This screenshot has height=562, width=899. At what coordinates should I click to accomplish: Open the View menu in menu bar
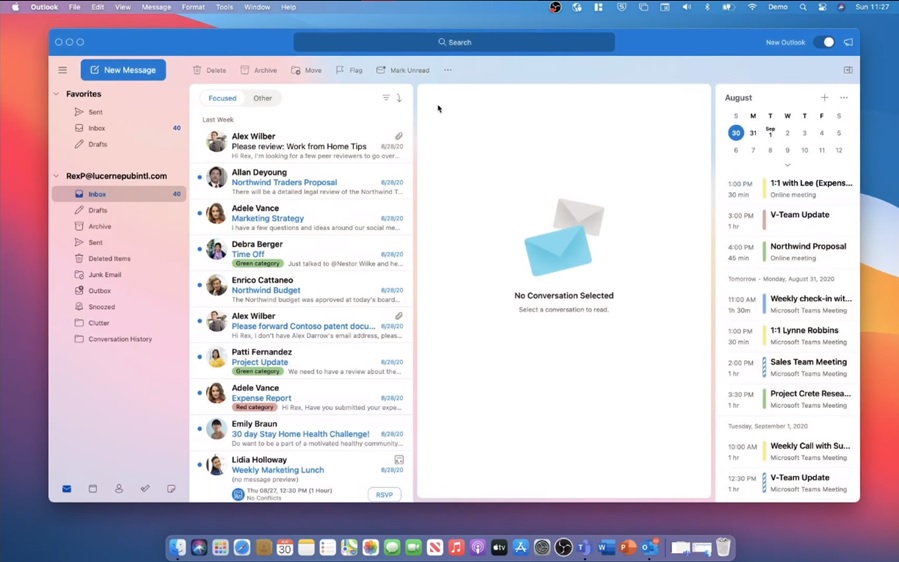(123, 7)
